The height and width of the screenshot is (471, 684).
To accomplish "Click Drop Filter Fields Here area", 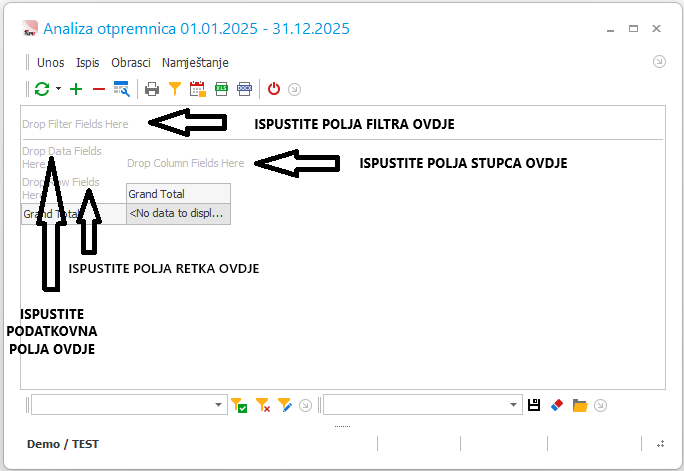I will [75, 124].
